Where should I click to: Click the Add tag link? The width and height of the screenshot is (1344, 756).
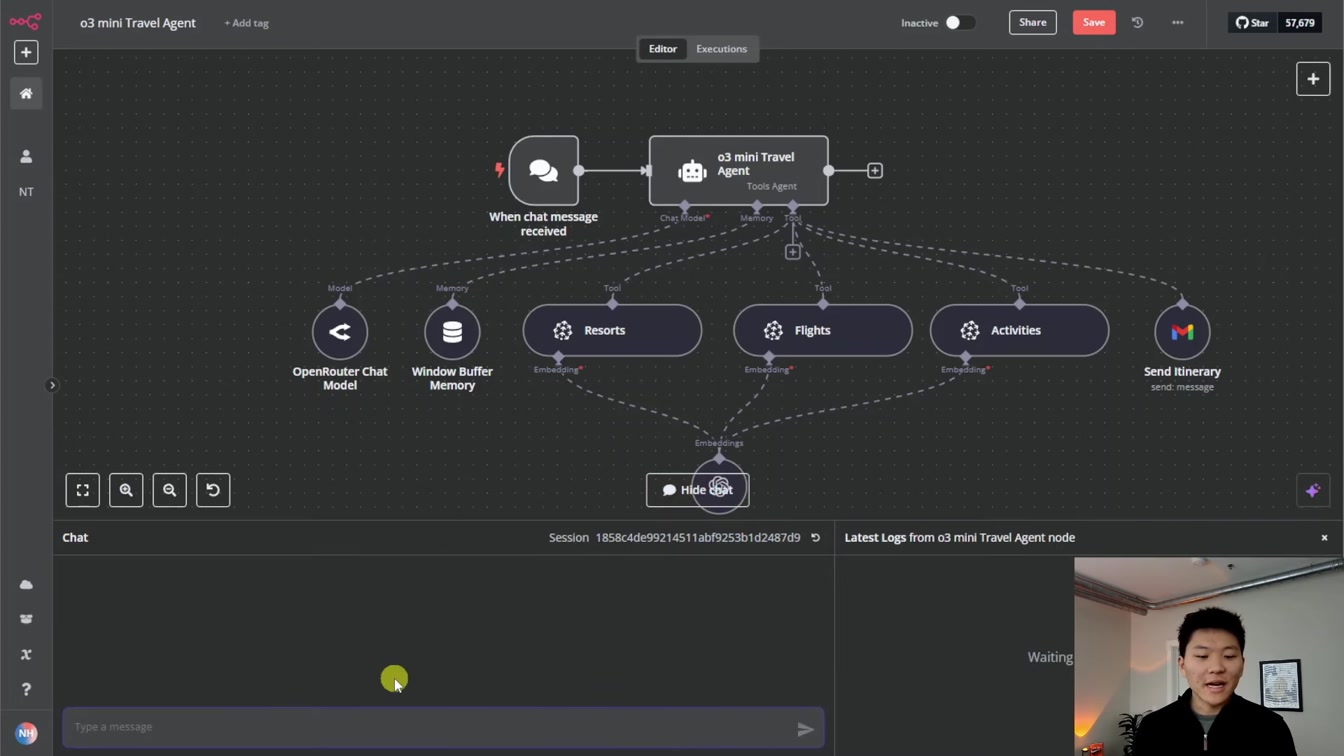click(x=246, y=23)
